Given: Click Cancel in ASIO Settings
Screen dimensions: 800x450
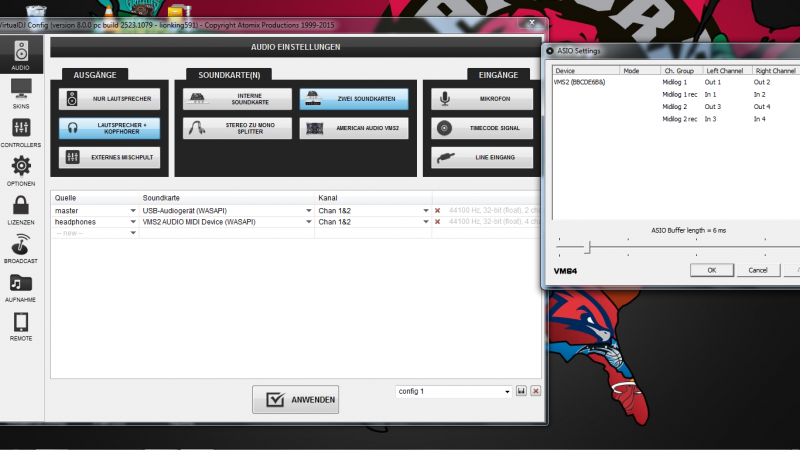Looking at the screenshot, I should click(758, 270).
